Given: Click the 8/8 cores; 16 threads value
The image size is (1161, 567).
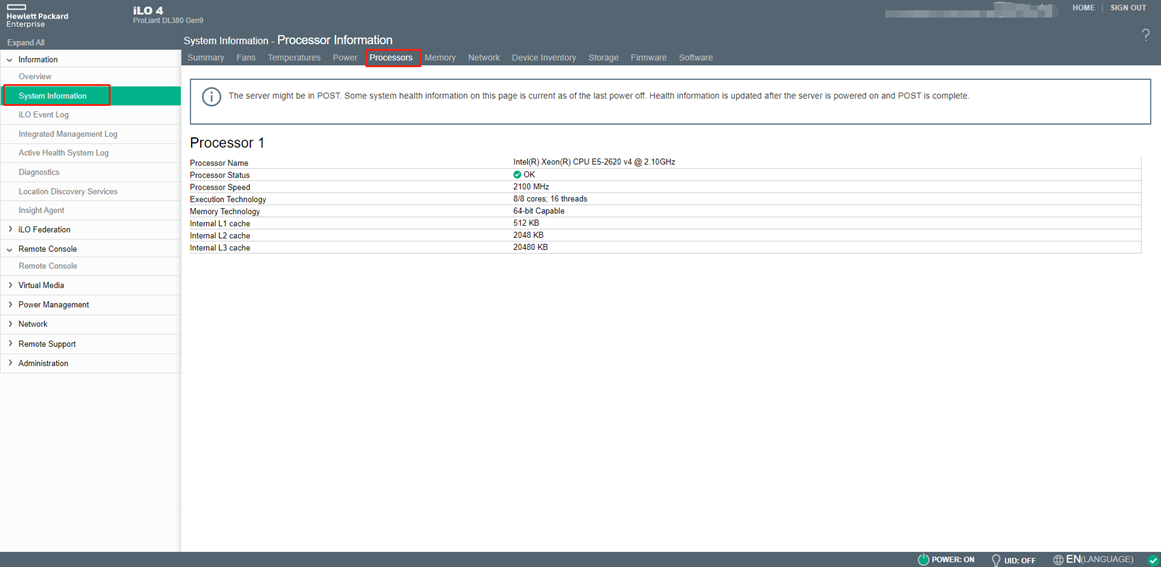Looking at the screenshot, I should click(x=550, y=199).
